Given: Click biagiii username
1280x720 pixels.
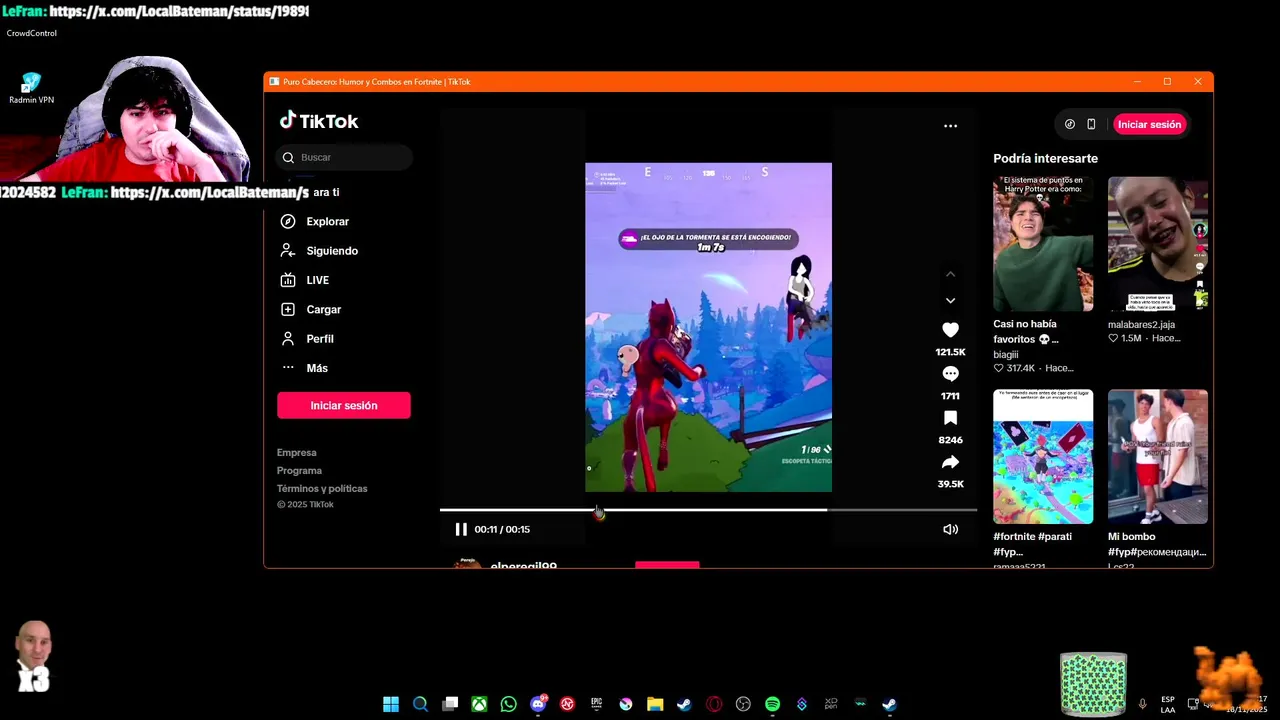Looking at the screenshot, I should coord(1006,354).
